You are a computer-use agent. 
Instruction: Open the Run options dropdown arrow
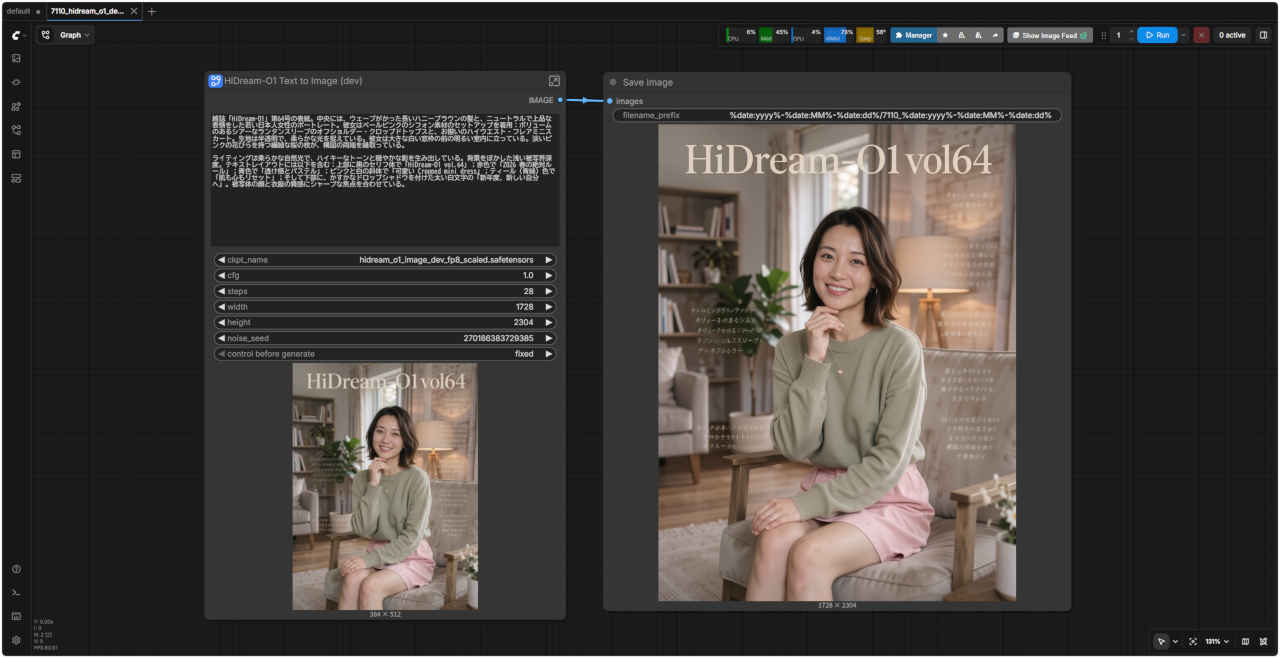1184,35
